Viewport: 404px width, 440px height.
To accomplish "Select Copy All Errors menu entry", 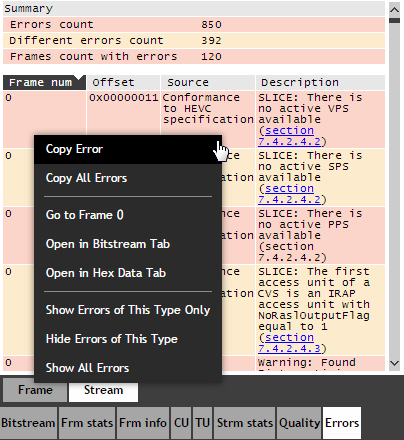I will (x=128, y=178).
